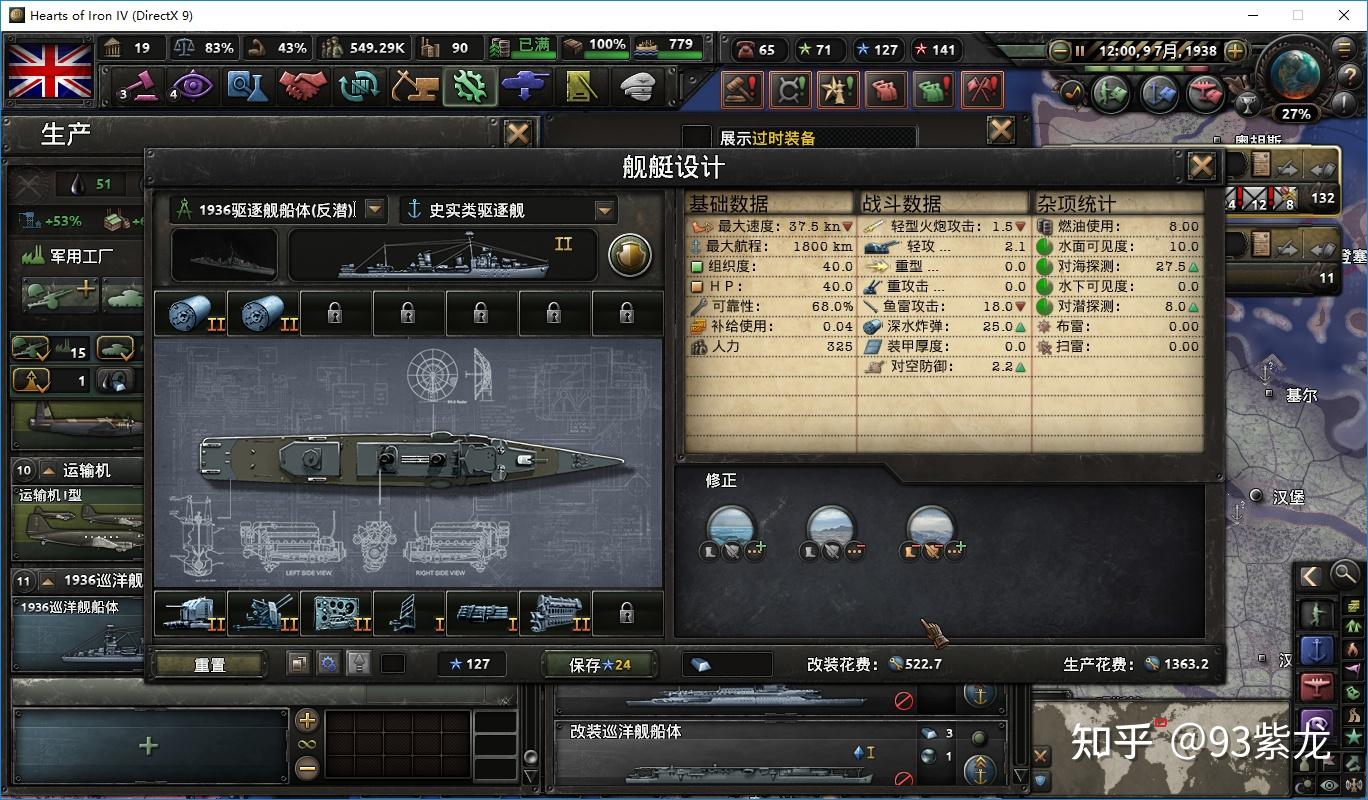Open the air force plane icon
Viewport: 1368px width, 800px height.
(x=525, y=87)
